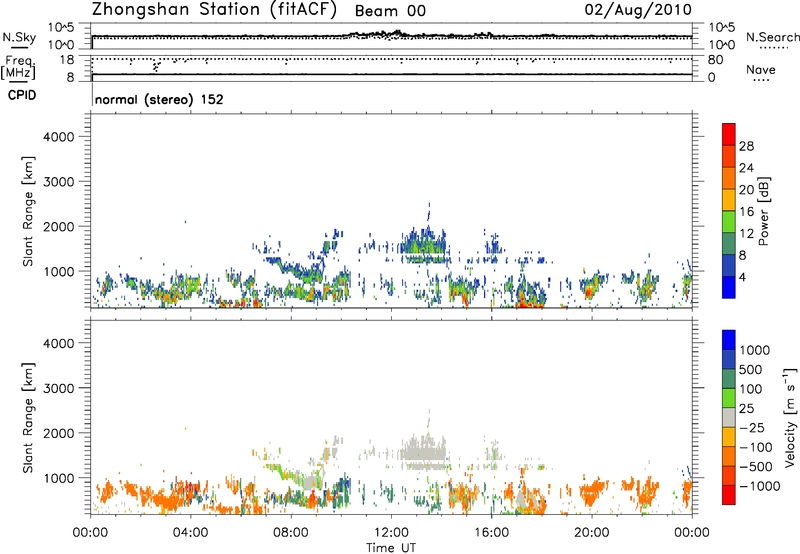Click the 'Zhongshan Station (fitACF)' plot title
The height and width of the screenshot is (554, 800).
[x=214, y=10]
